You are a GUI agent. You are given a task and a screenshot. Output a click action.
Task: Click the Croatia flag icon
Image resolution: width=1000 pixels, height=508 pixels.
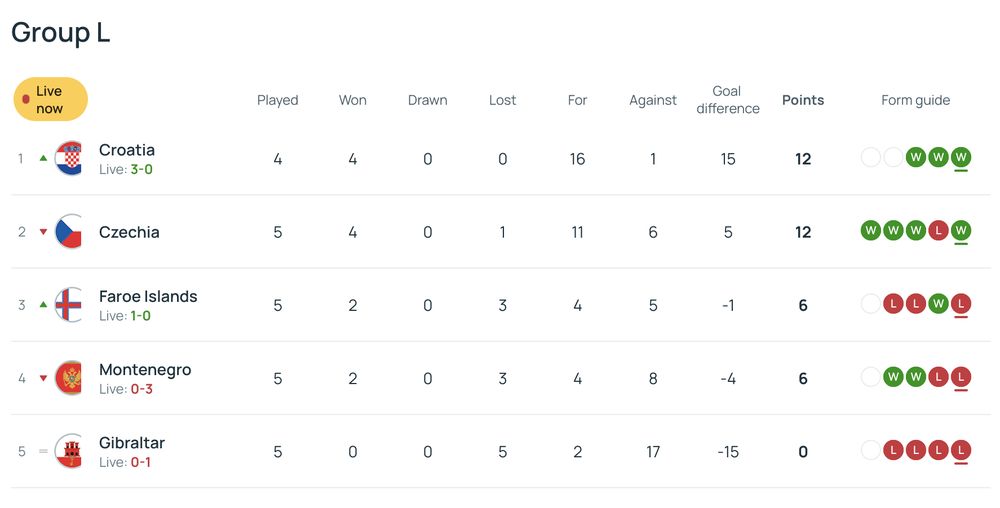pos(69,159)
